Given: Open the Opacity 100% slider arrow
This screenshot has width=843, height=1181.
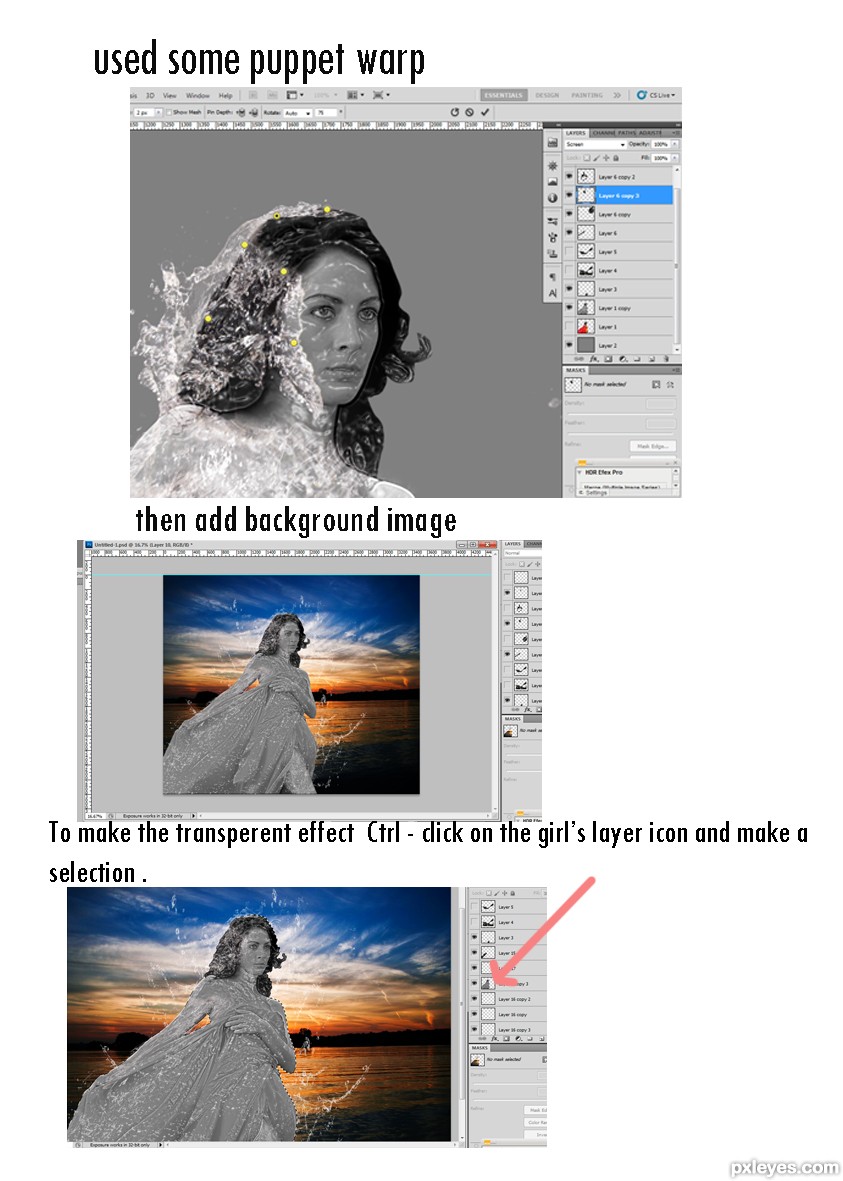Looking at the screenshot, I should tap(674, 145).
